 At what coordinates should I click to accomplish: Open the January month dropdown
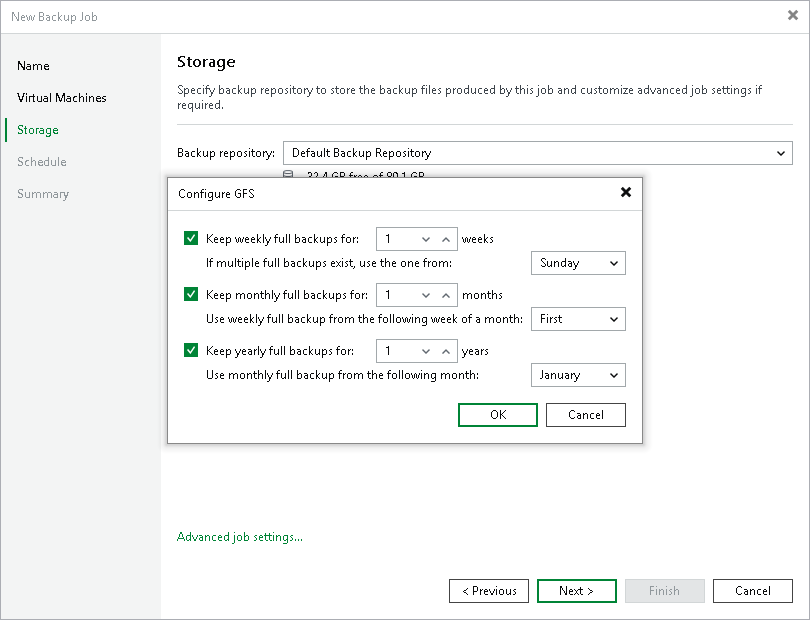point(578,375)
